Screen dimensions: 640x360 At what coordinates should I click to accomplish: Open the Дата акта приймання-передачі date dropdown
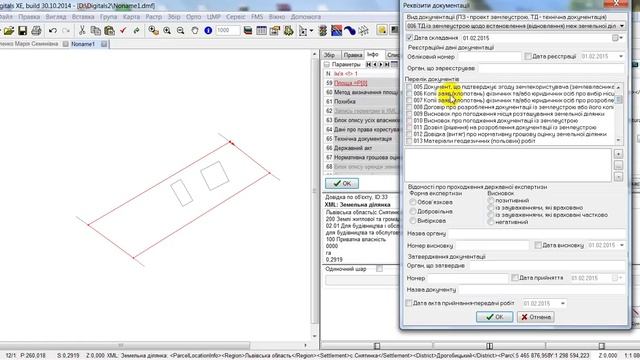click(563, 303)
